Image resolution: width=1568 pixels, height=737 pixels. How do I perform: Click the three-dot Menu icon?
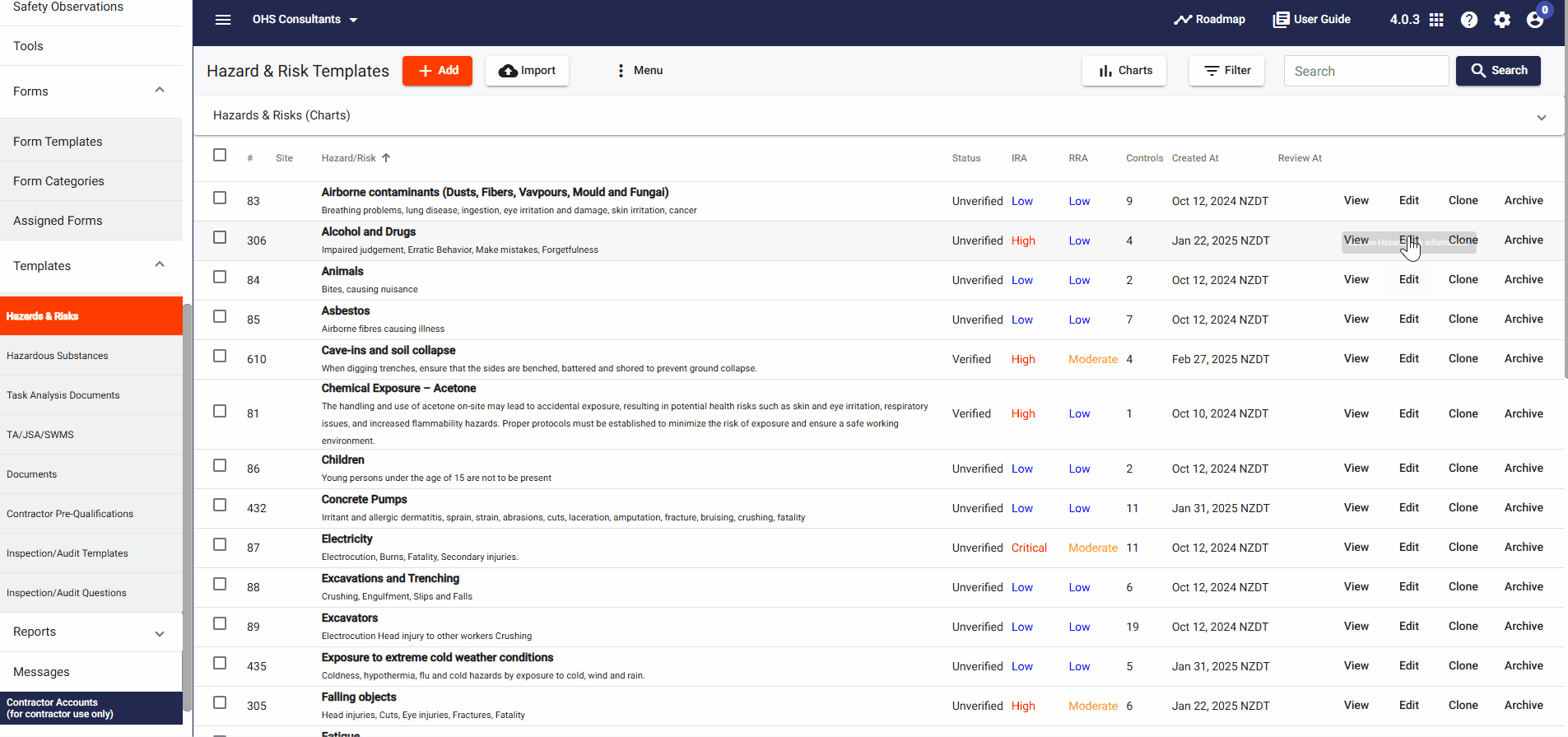621,71
